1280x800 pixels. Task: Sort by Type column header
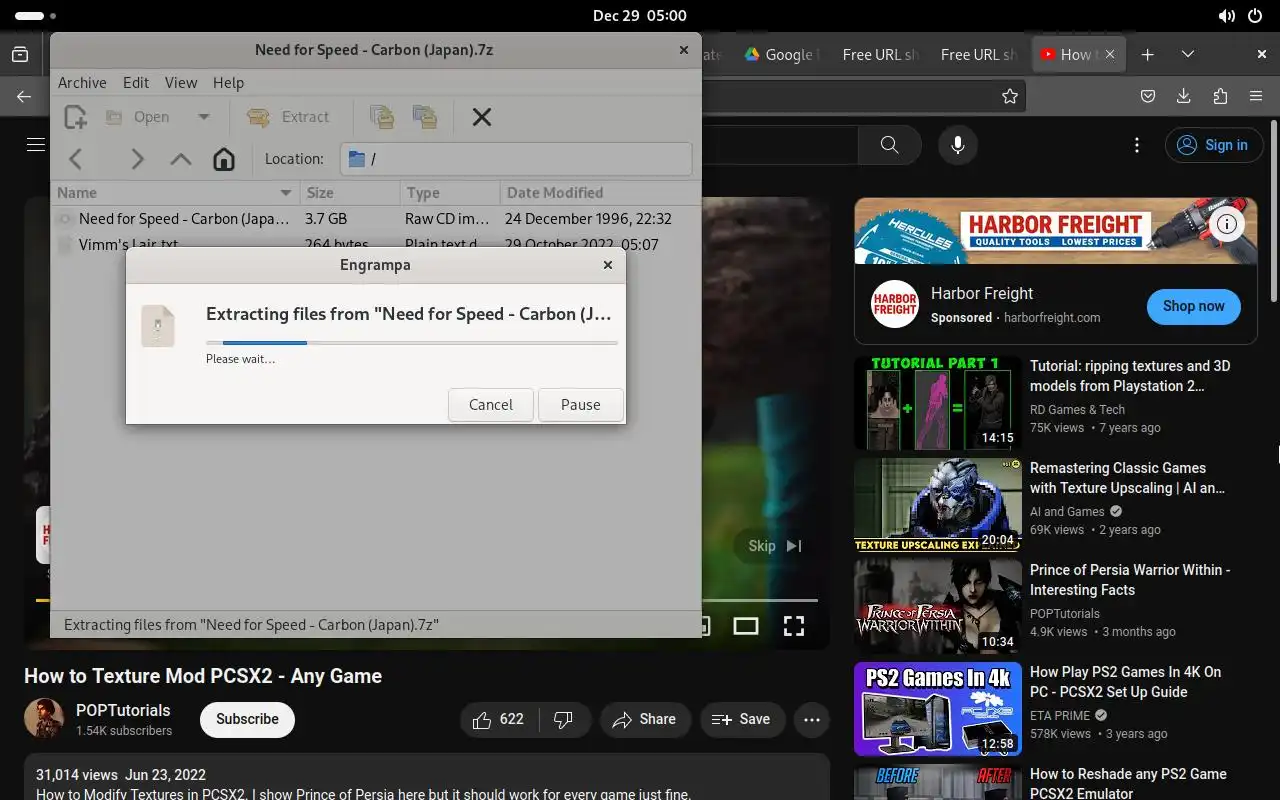(450, 193)
